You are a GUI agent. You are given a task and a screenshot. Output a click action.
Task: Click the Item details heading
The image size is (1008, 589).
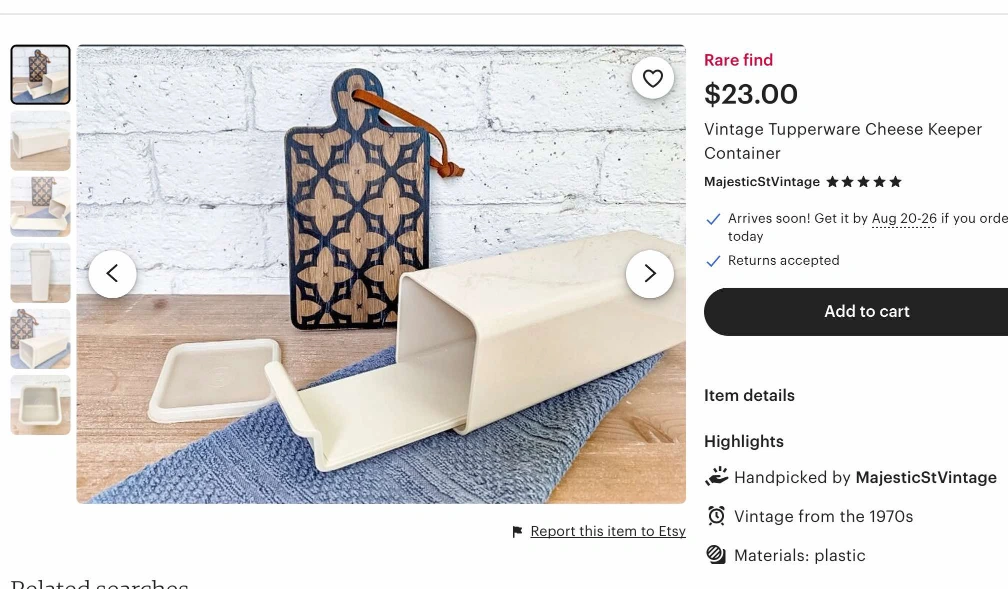(x=749, y=396)
